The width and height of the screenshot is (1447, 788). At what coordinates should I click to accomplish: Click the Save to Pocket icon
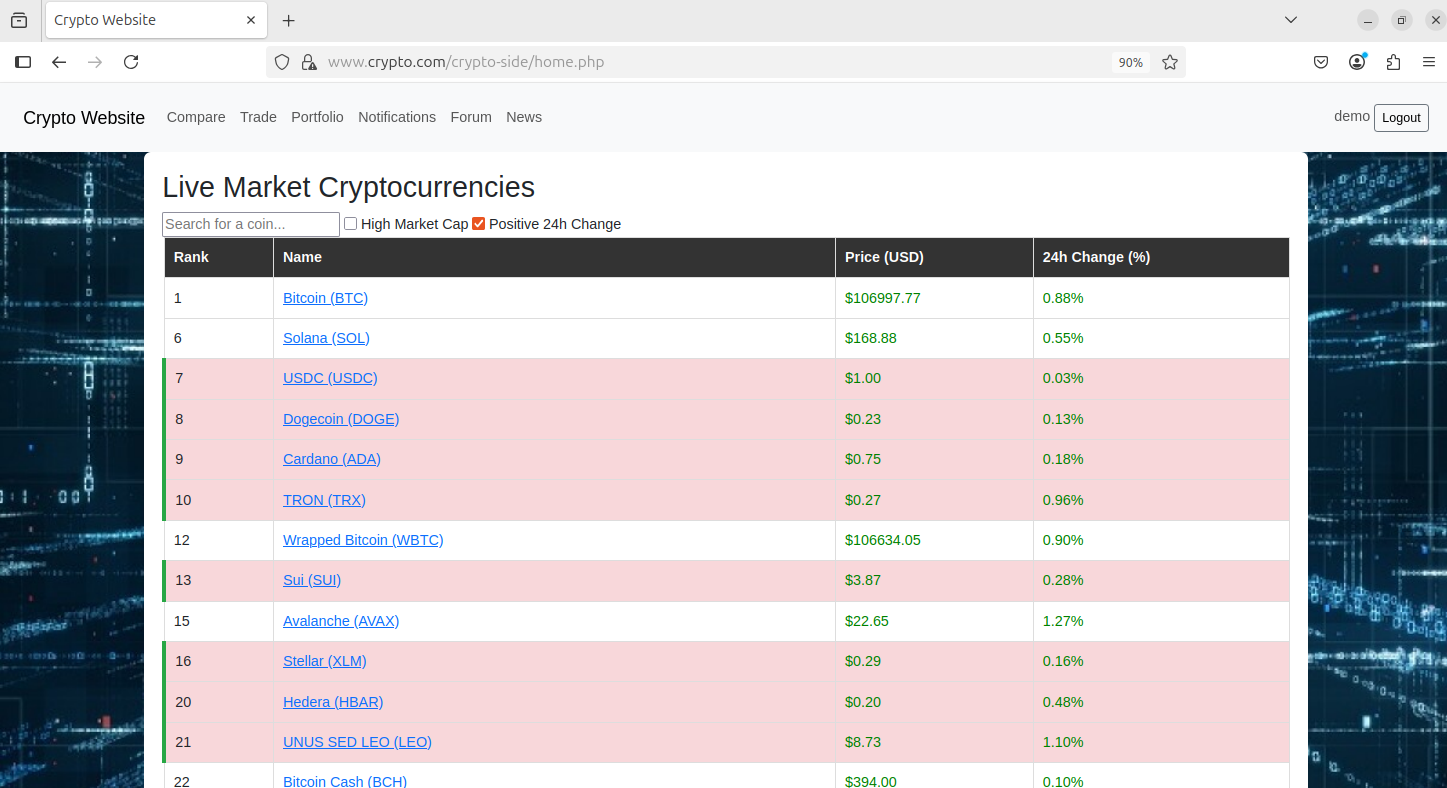[x=1321, y=62]
